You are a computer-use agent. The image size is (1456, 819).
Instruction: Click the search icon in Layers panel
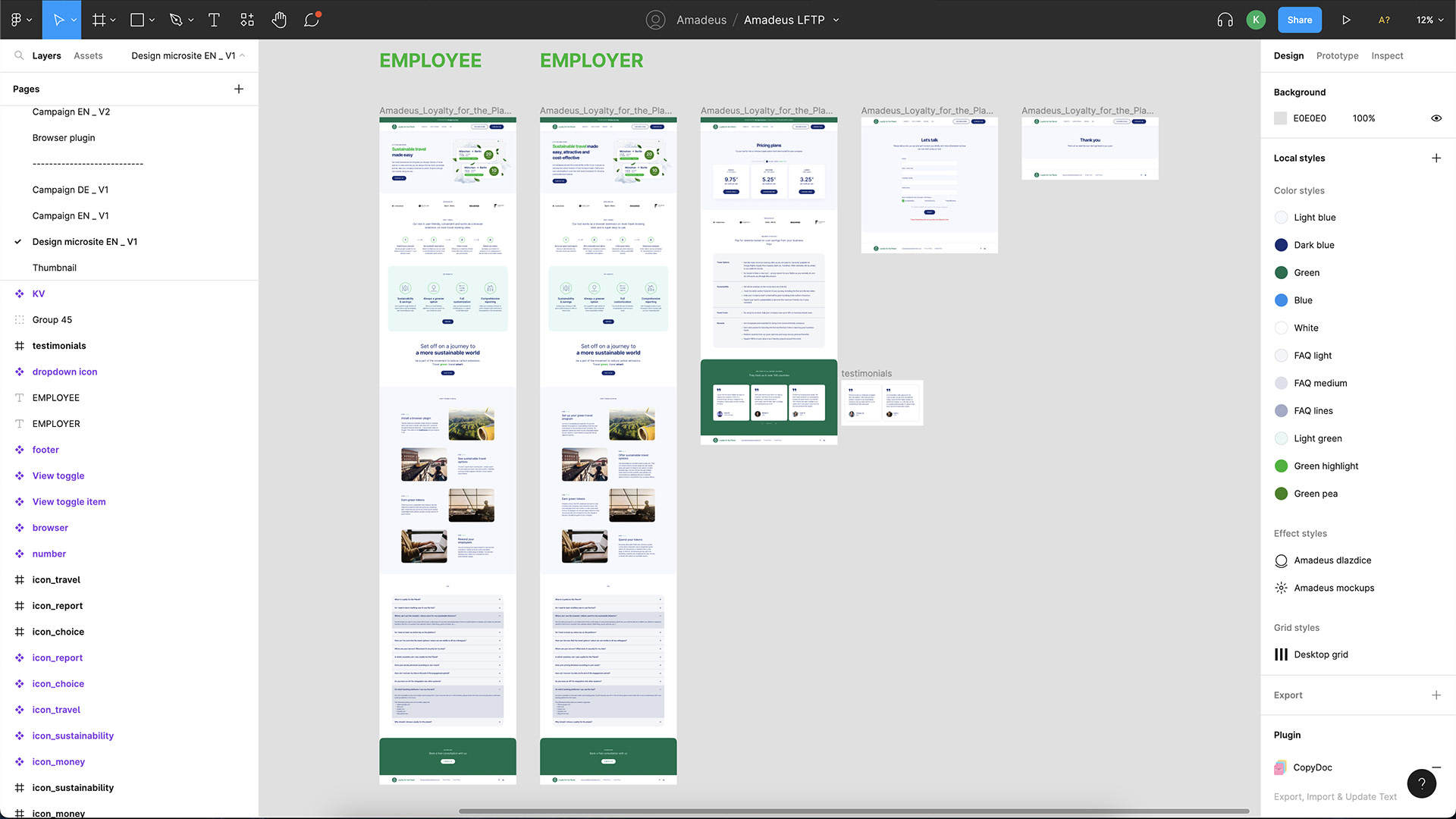point(19,55)
